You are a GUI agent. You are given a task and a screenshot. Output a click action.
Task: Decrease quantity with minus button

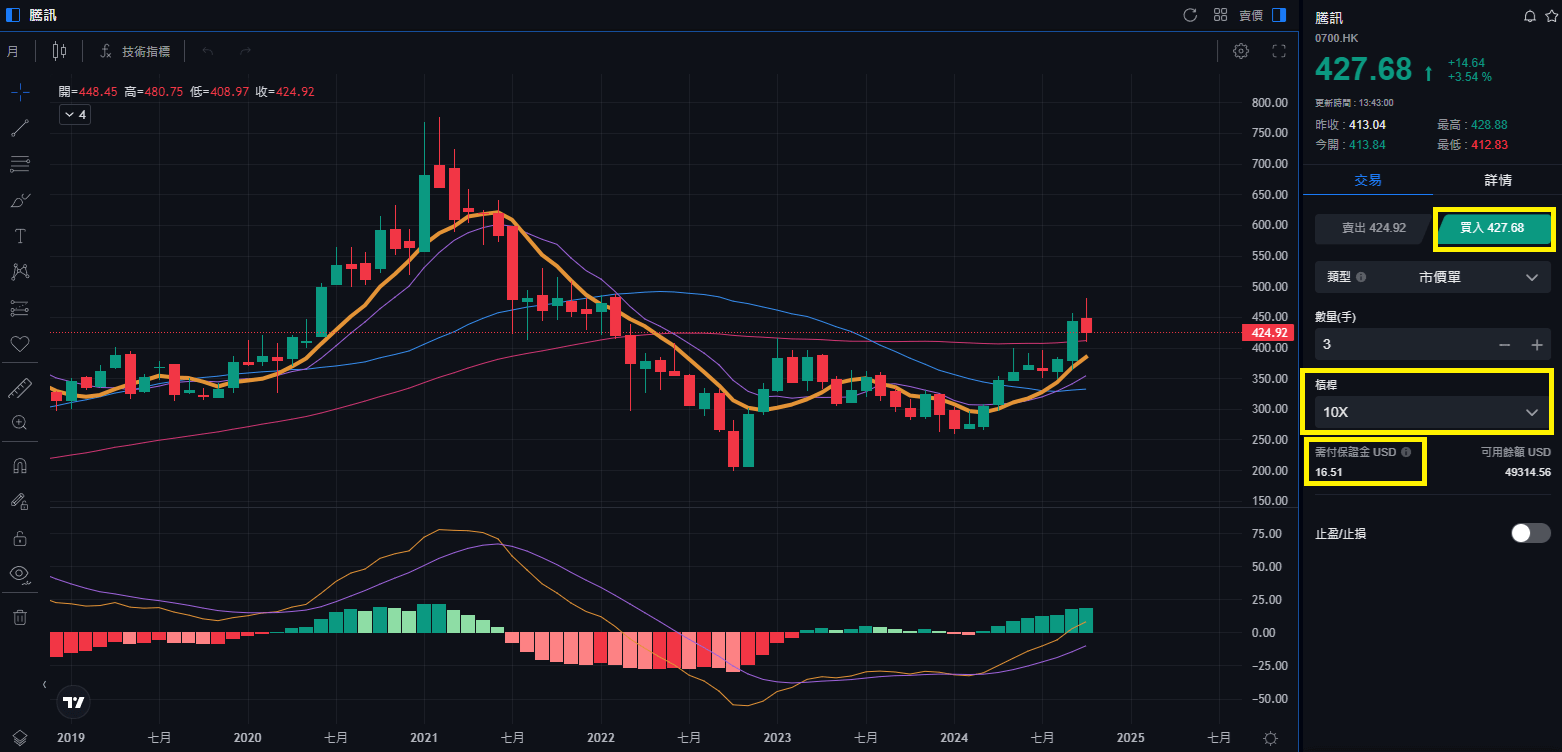[1504, 344]
